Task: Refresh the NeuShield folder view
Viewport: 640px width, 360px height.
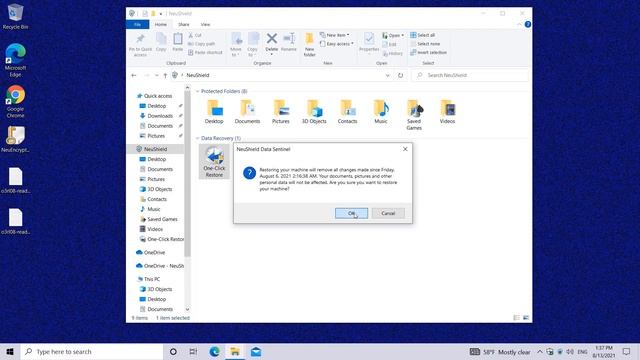Action: [400, 75]
